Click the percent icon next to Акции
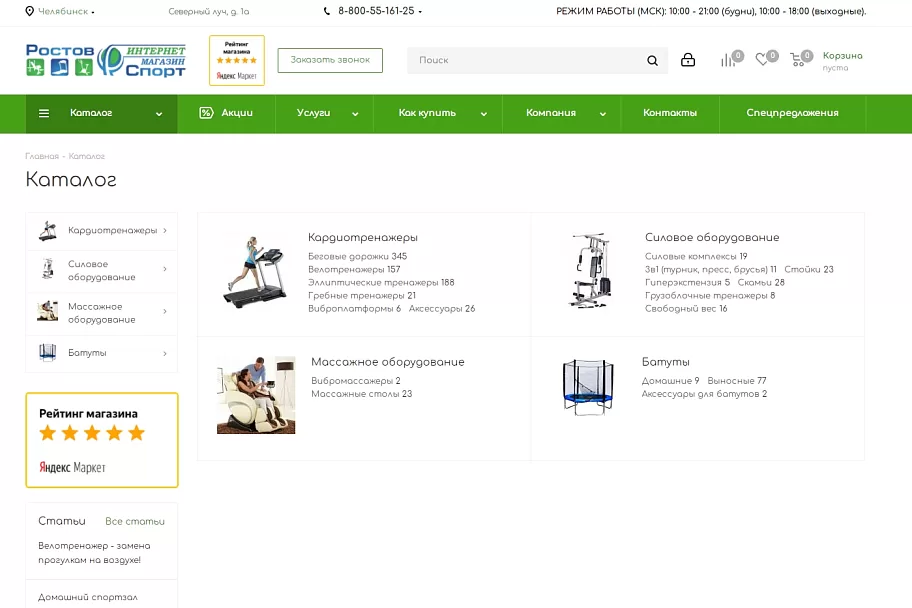Screen dimensions: 912x608 [x=206, y=113]
